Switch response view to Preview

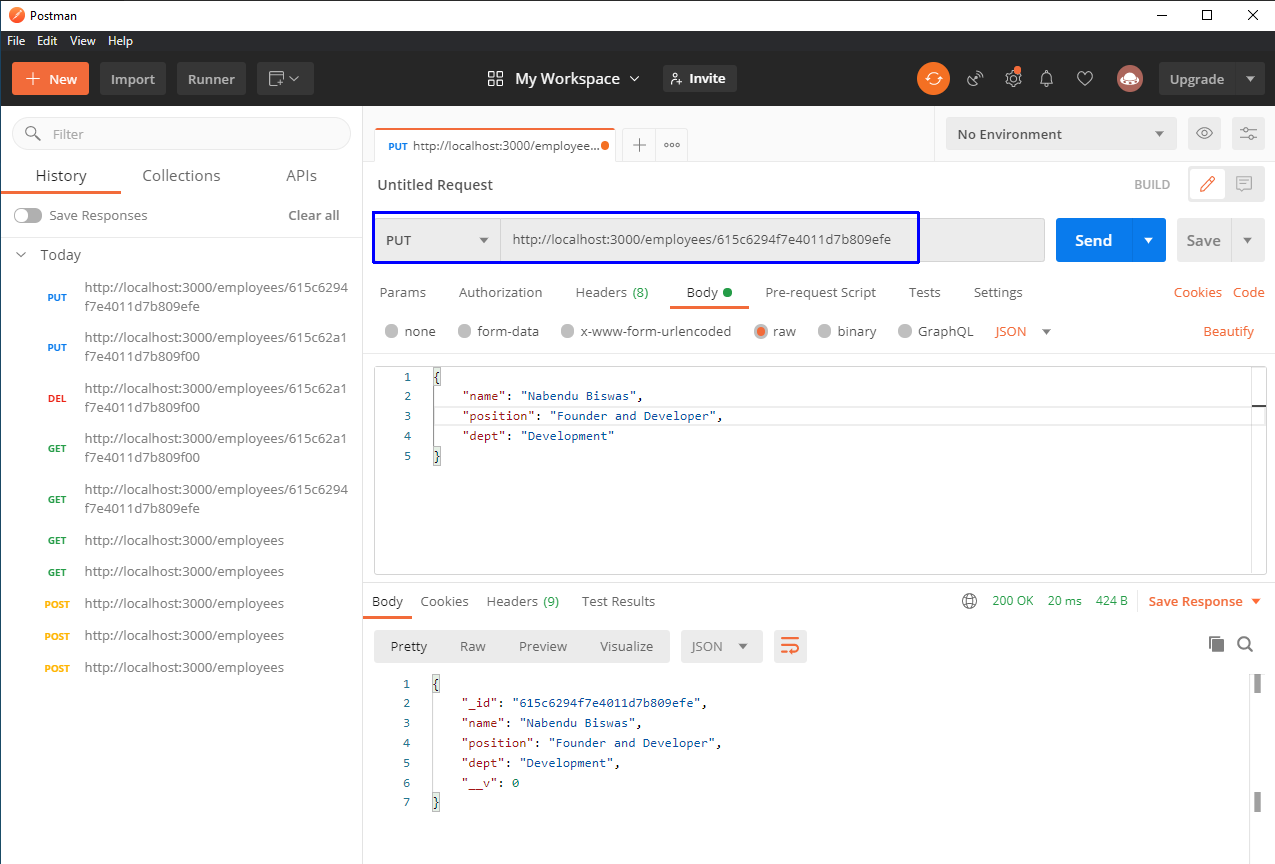(543, 646)
